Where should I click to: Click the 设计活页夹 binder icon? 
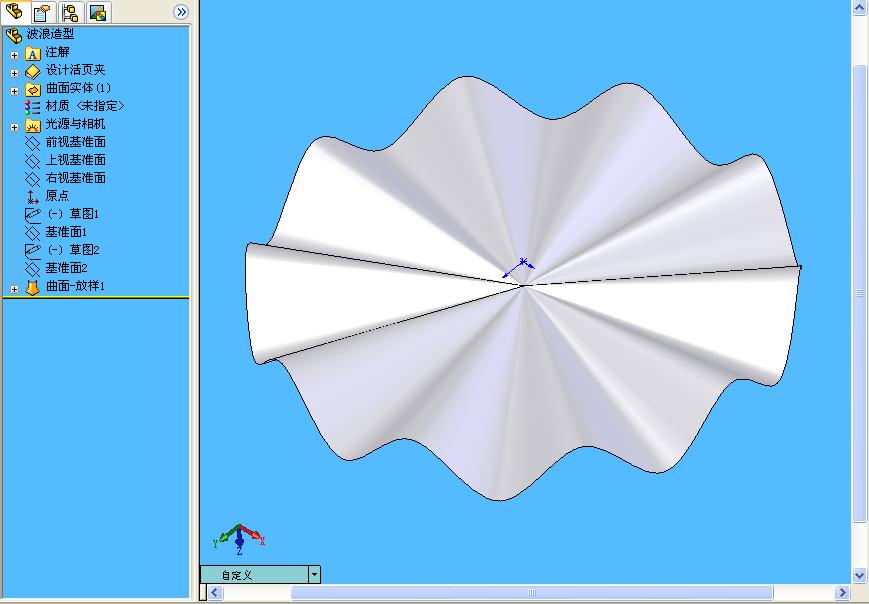coord(33,71)
